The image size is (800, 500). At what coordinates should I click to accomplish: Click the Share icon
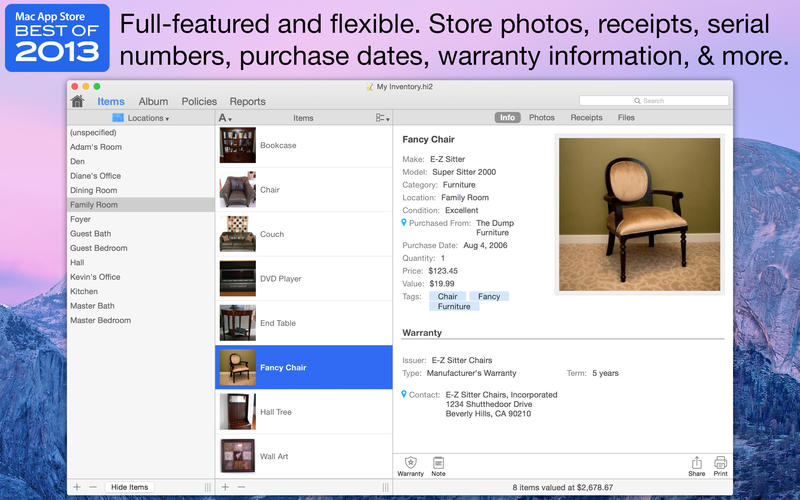[697, 463]
